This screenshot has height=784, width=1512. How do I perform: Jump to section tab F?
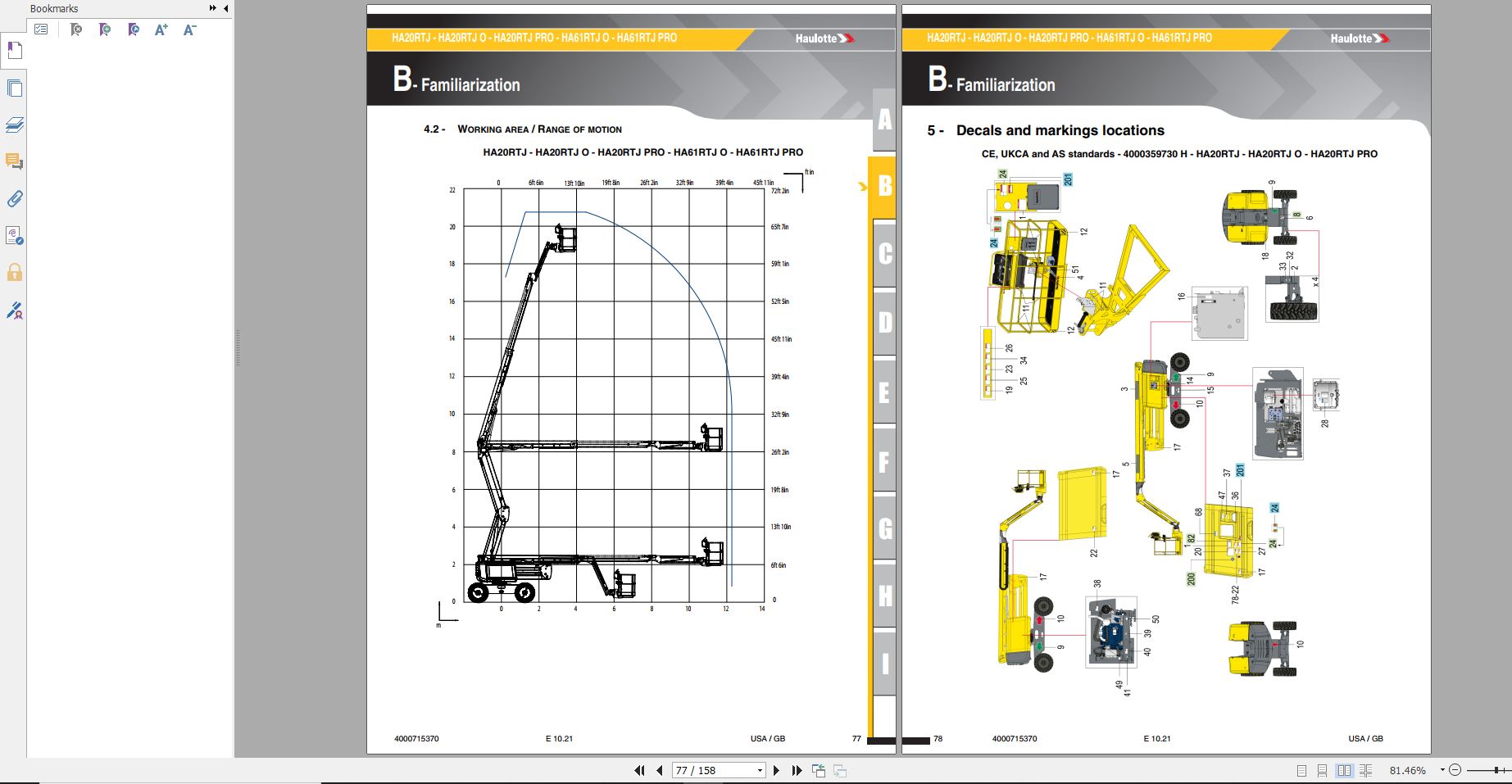pyautogui.click(x=884, y=460)
